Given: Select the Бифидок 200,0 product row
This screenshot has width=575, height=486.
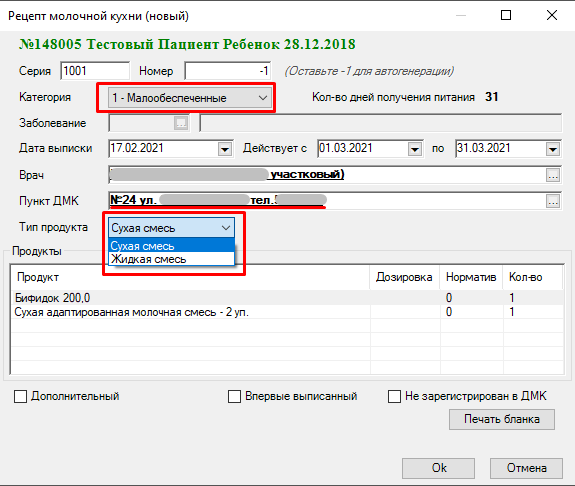Looking at the screenshot, I should click(x=288, y=298).
